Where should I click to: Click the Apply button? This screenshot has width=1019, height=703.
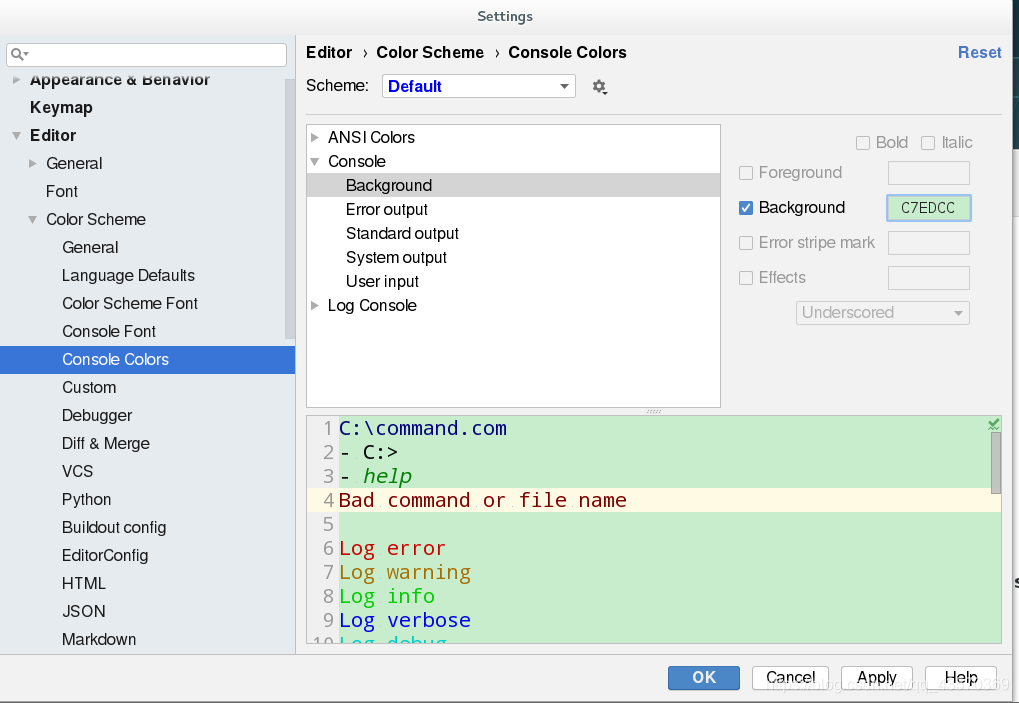(x=876, y=677)
